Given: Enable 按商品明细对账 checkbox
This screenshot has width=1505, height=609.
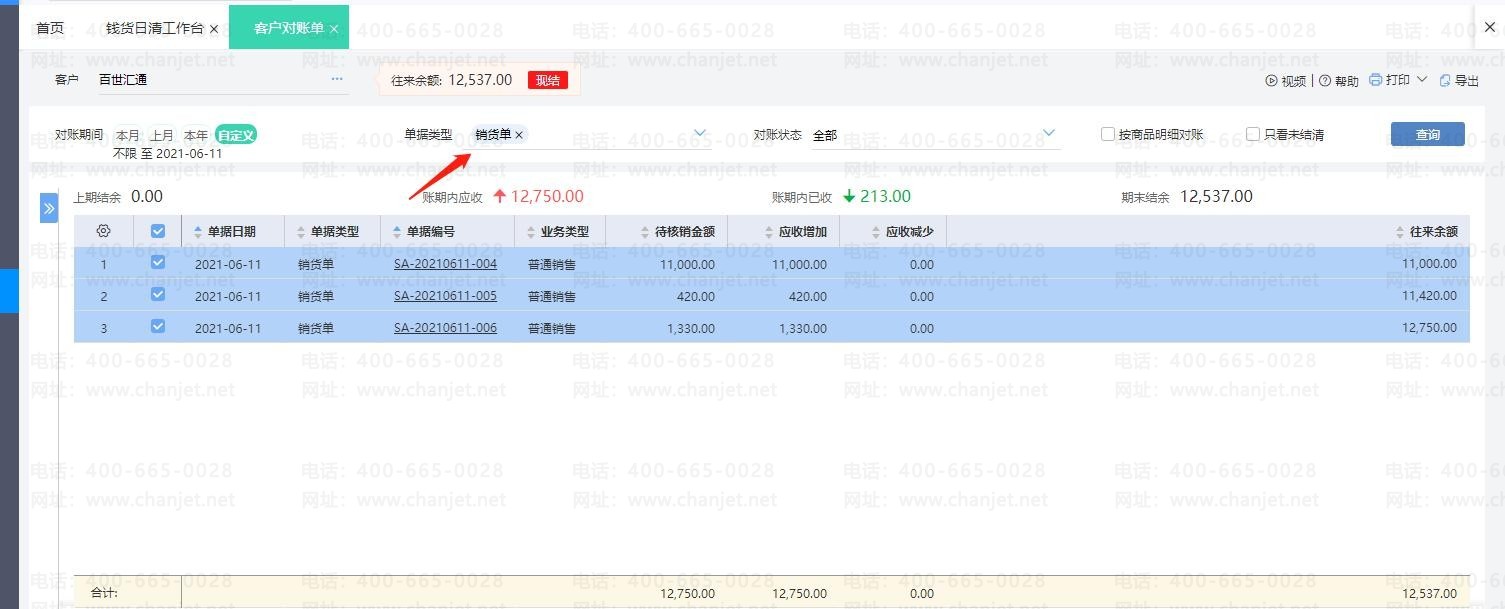Looking at the screenshot, I should tap(1108, 134).
